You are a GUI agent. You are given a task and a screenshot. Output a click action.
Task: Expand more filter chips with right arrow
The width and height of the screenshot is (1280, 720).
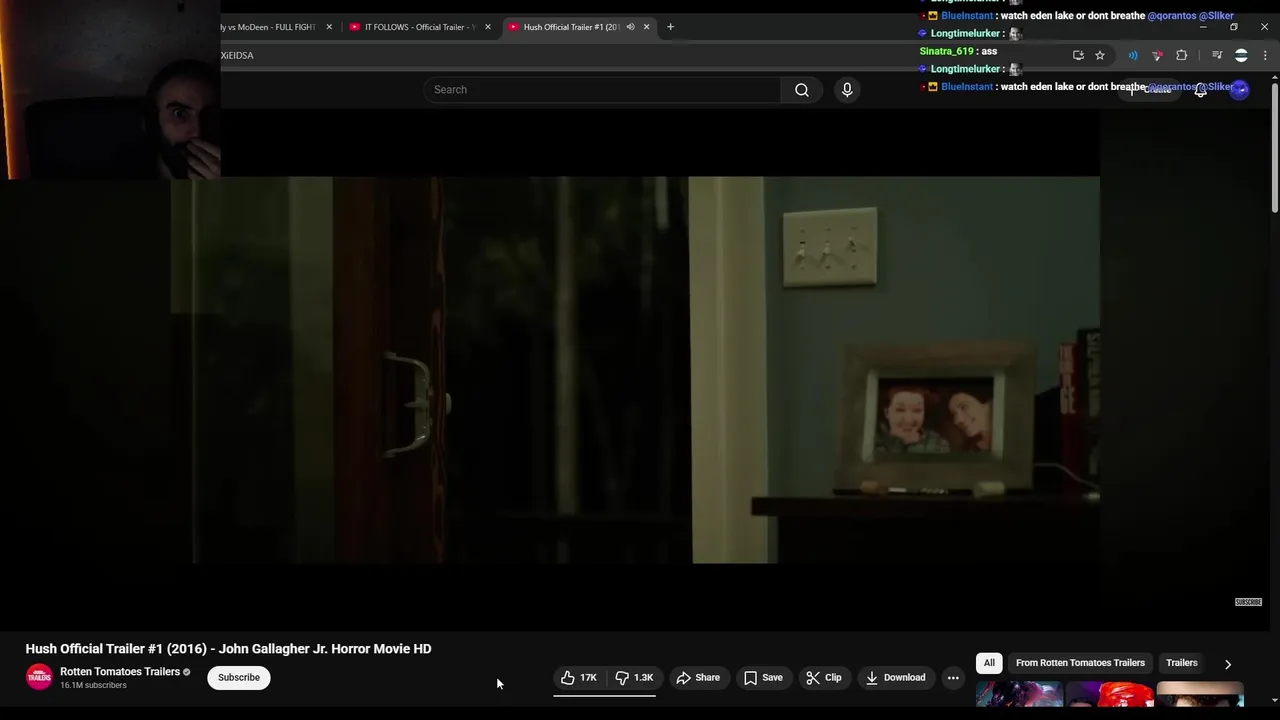pos(1227,664)
